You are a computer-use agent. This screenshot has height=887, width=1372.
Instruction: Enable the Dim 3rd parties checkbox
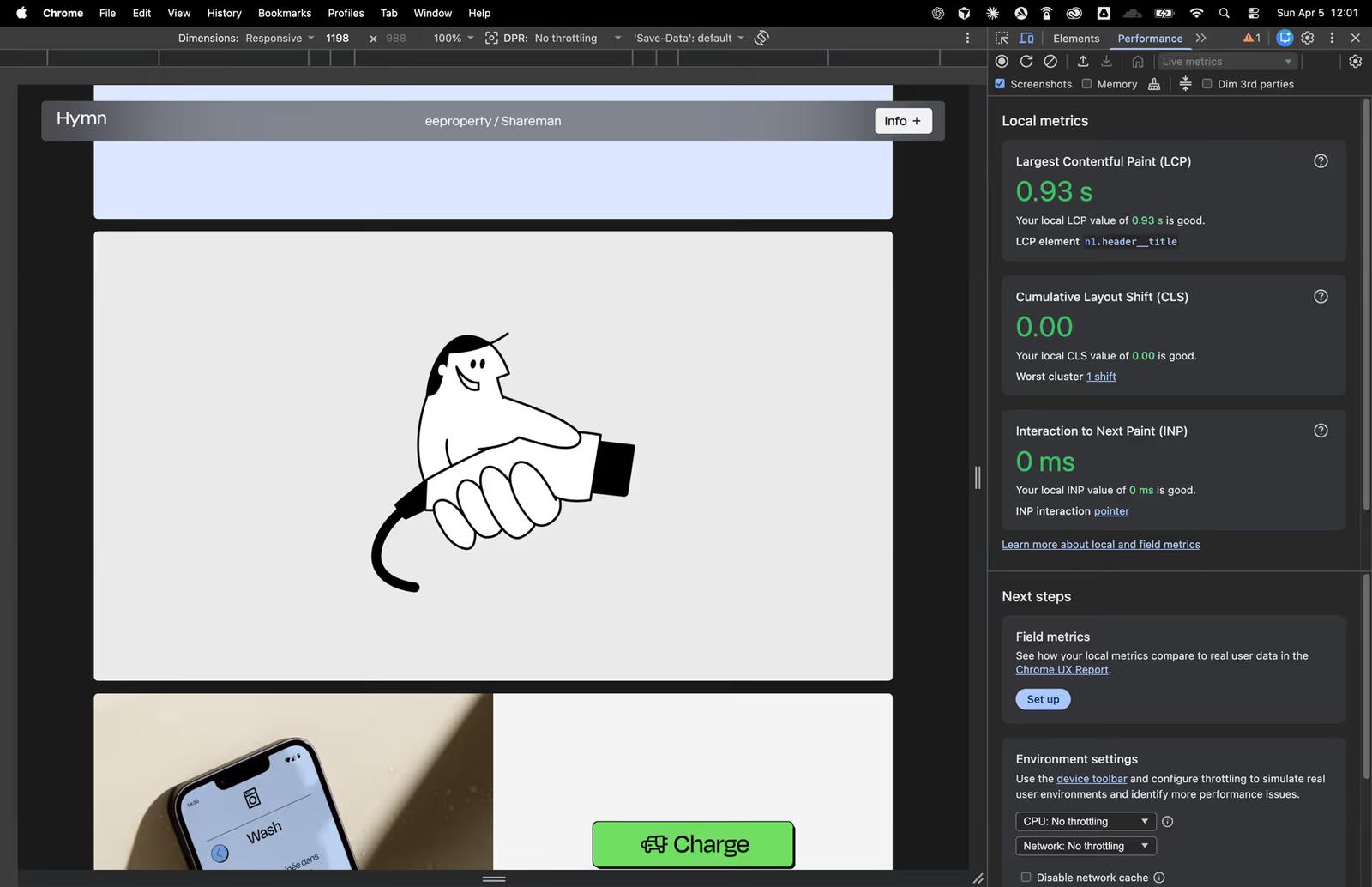pos(1207,84)
